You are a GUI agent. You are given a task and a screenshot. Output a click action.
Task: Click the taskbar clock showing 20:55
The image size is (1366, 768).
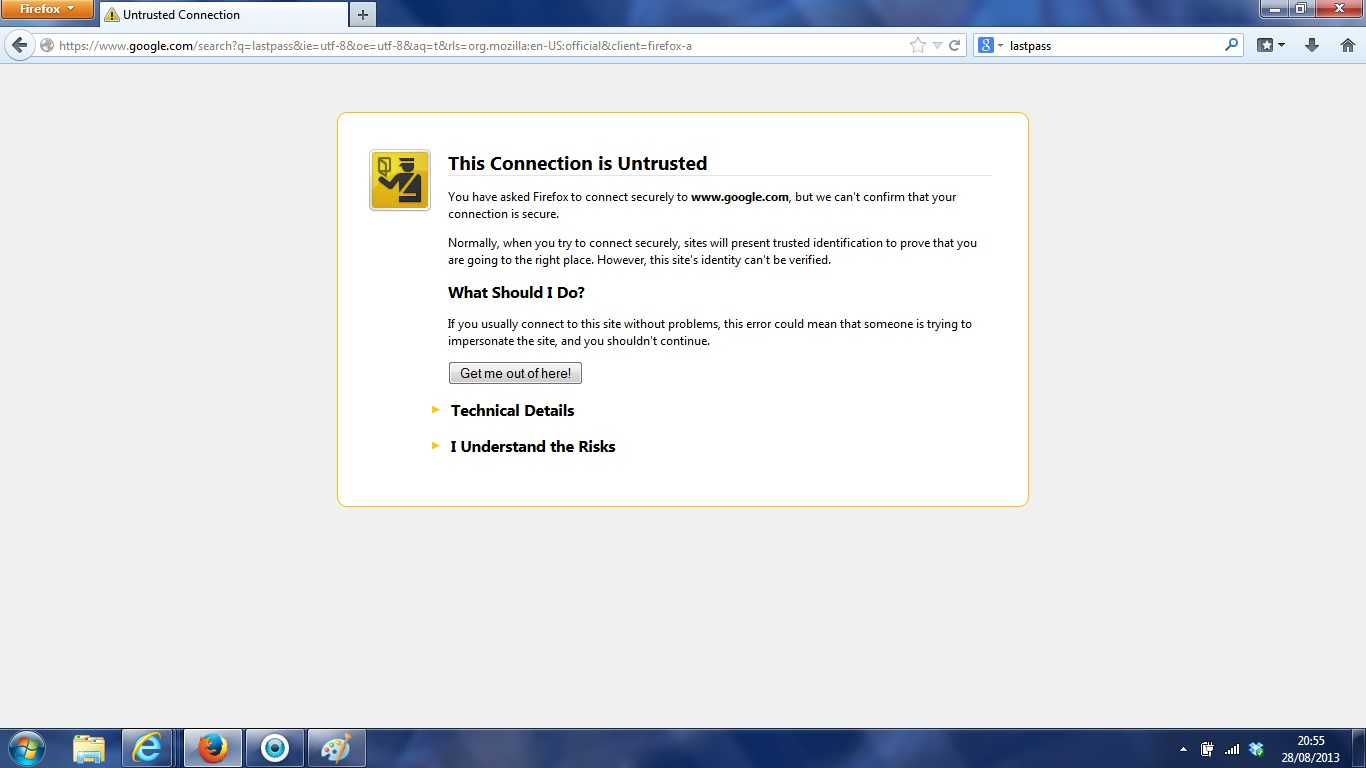point(1311,749)
